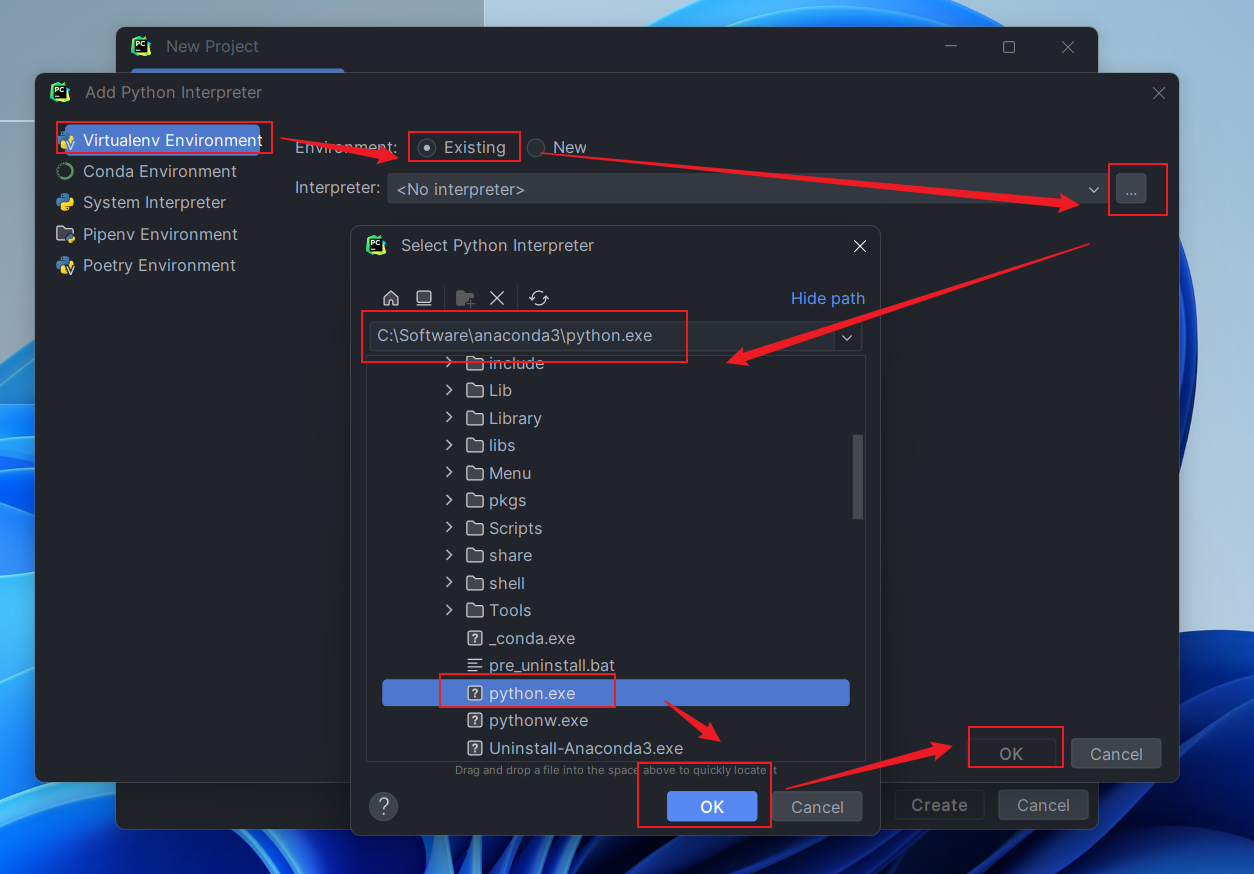The height and width of the screenshot is (874, 1254).
Task: Expand the libs folder node
Action: (x=449, y=445)
